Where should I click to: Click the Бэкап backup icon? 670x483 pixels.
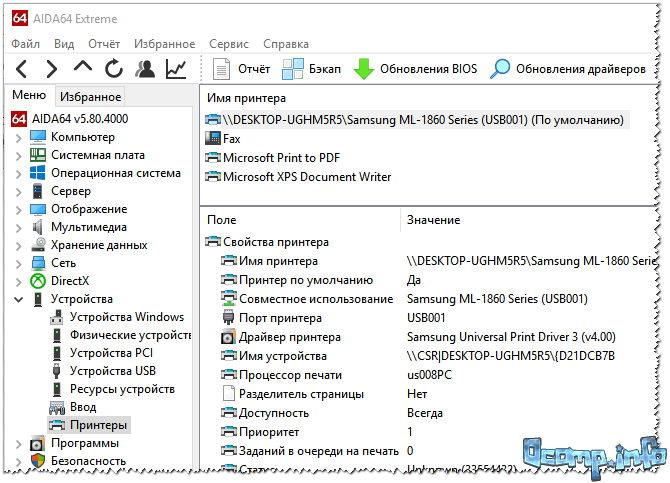coord(293,69)
